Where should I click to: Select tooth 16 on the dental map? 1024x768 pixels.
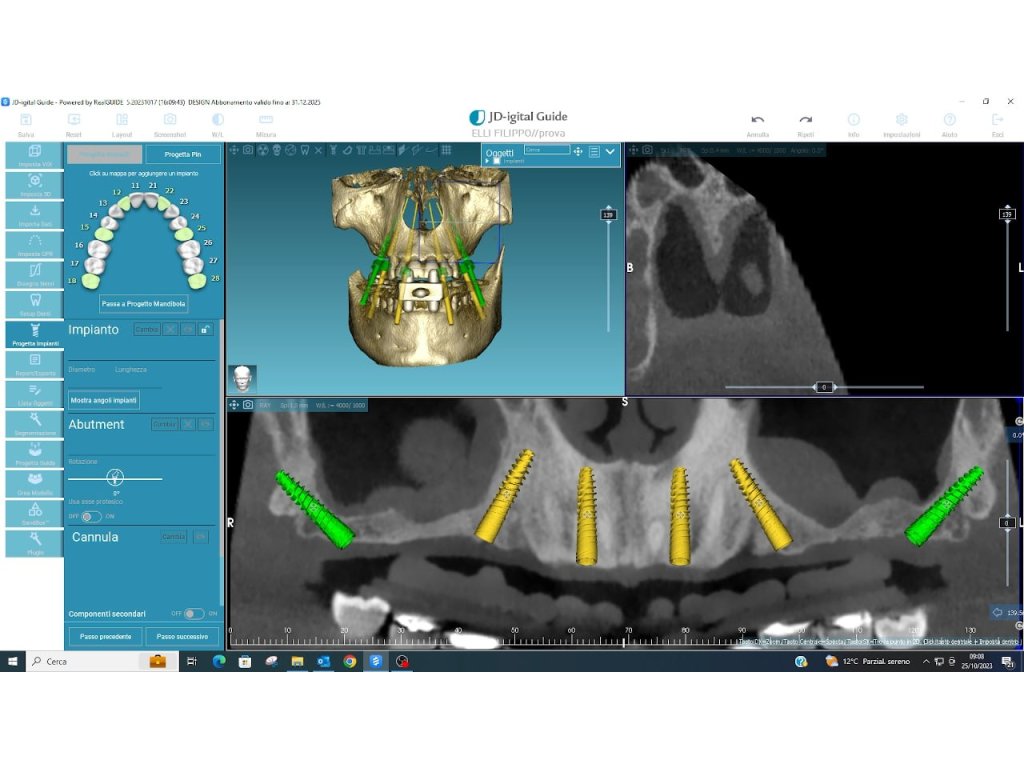point(99,249)
